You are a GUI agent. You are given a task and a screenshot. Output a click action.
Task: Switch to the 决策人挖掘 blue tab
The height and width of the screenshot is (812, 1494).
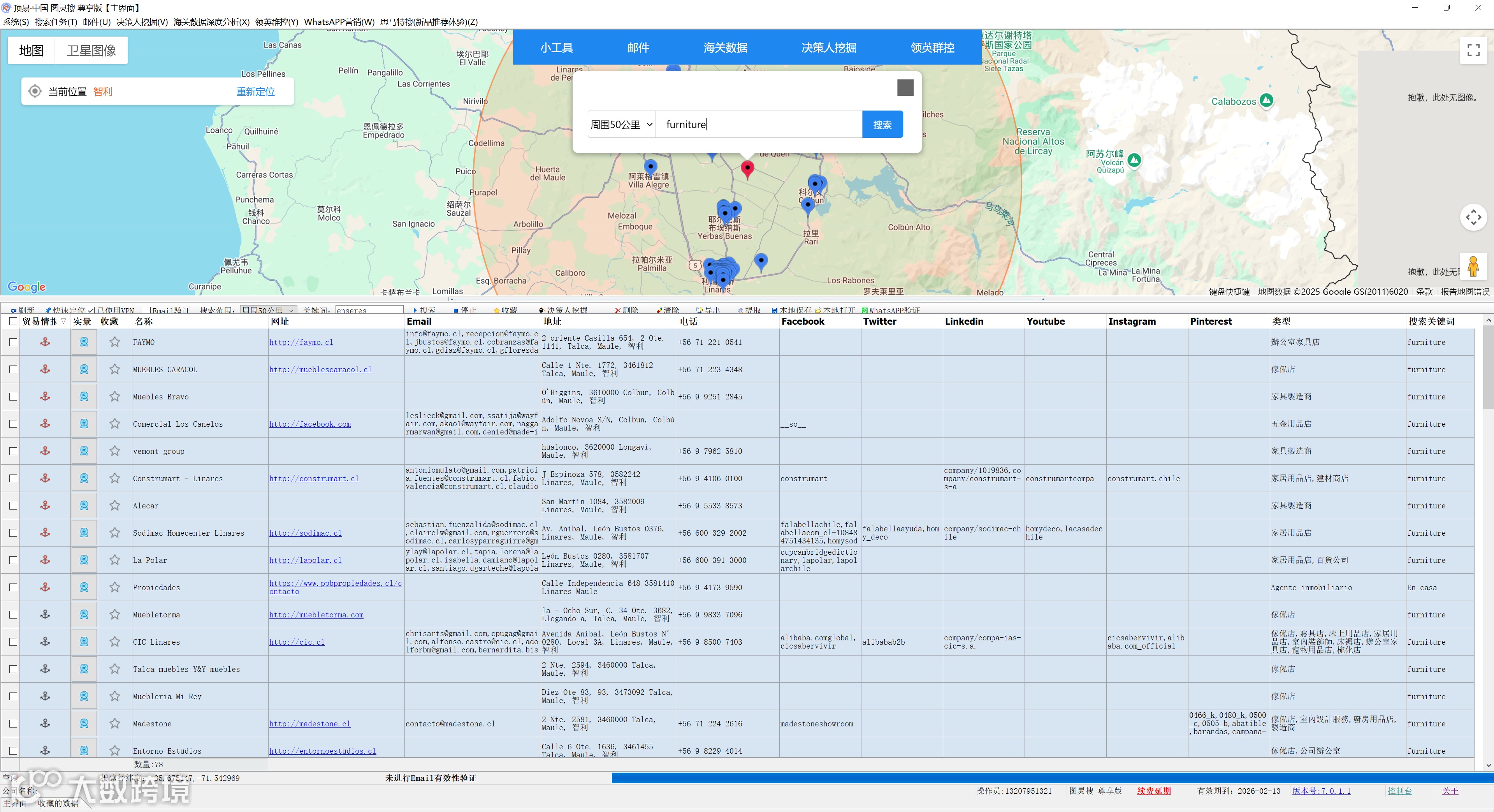[828, 47]
